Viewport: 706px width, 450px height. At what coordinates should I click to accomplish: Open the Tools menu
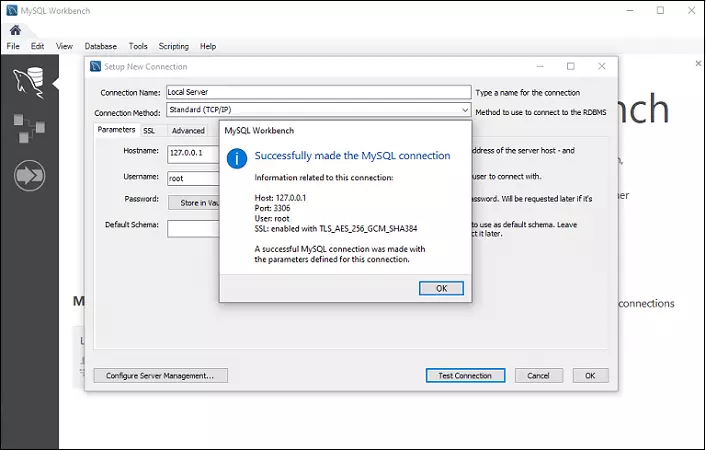click(x=138, y=46)
